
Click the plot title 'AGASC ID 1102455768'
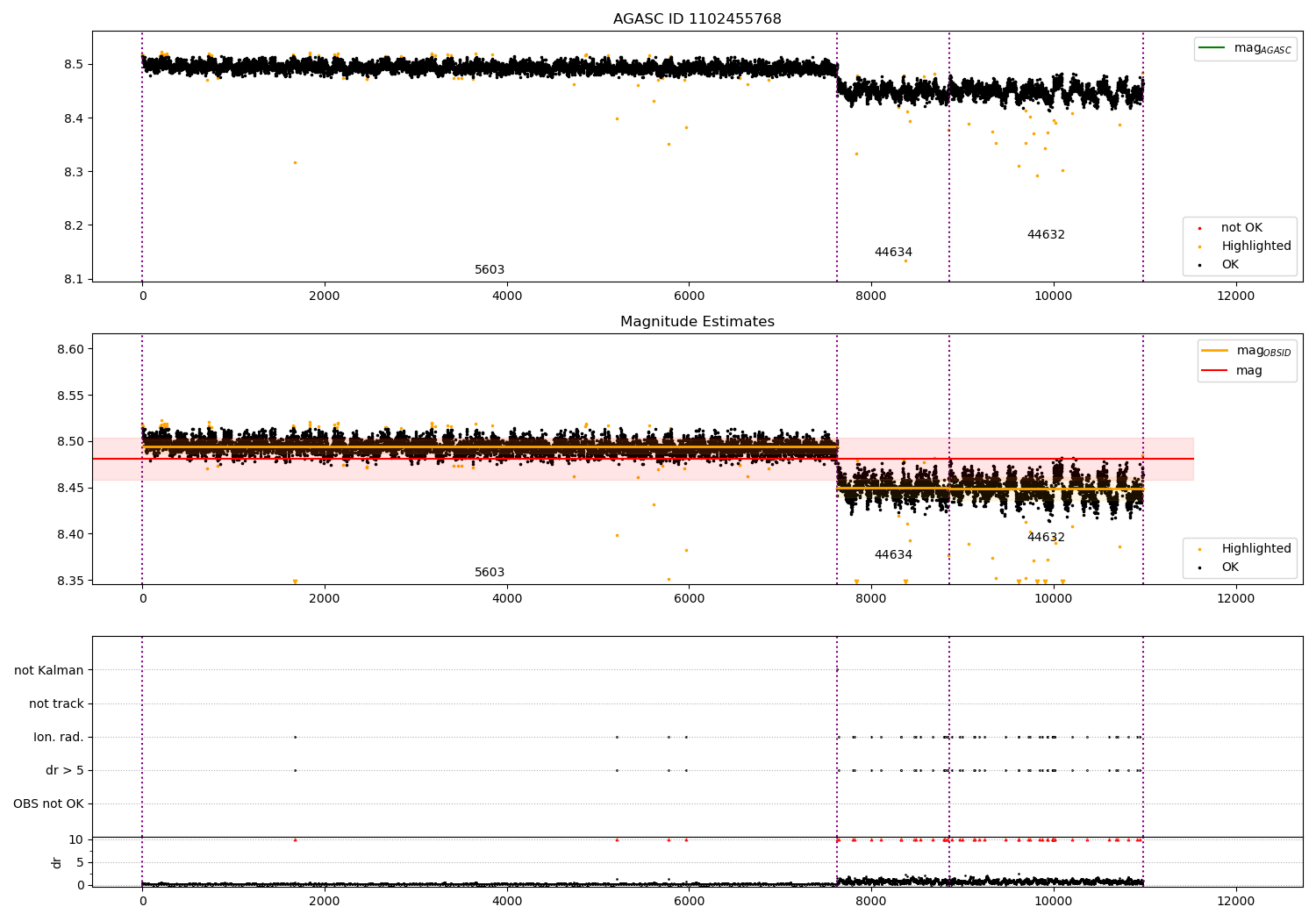point(697,19)
